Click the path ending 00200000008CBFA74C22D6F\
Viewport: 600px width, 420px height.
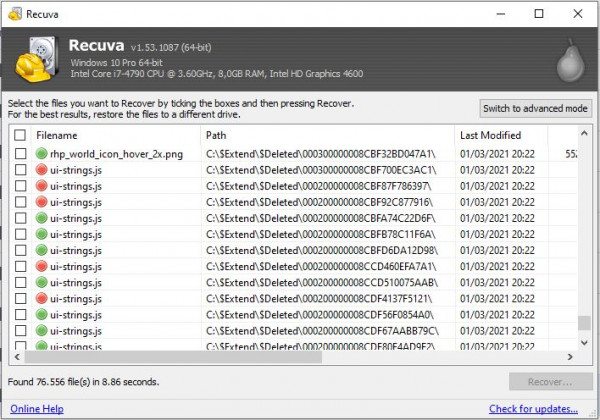(x=321, y=218)
